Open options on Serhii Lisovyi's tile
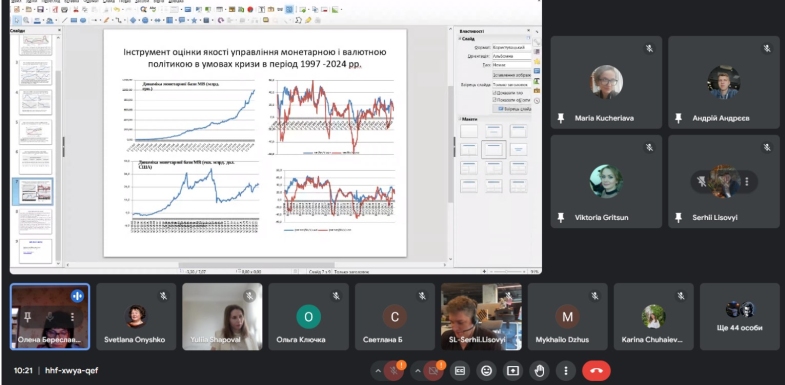Image resolution: width=785 pixels, height=385 pixels. 747,182
